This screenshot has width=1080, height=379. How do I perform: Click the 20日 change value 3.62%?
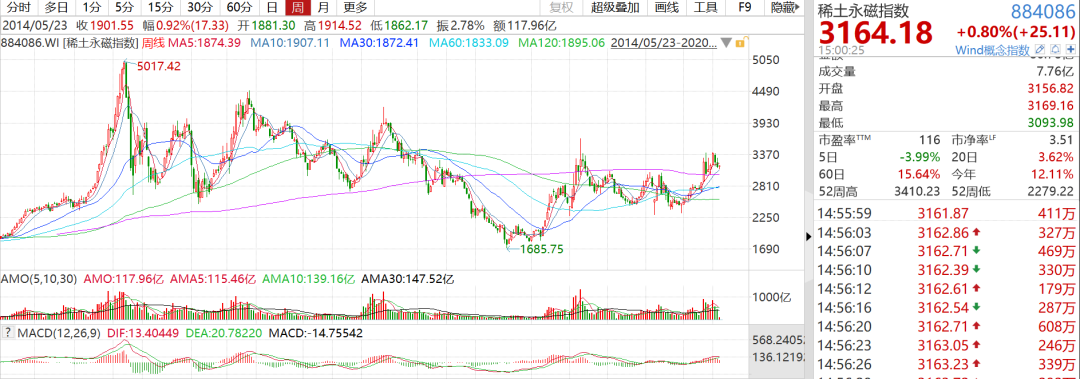1057,156
